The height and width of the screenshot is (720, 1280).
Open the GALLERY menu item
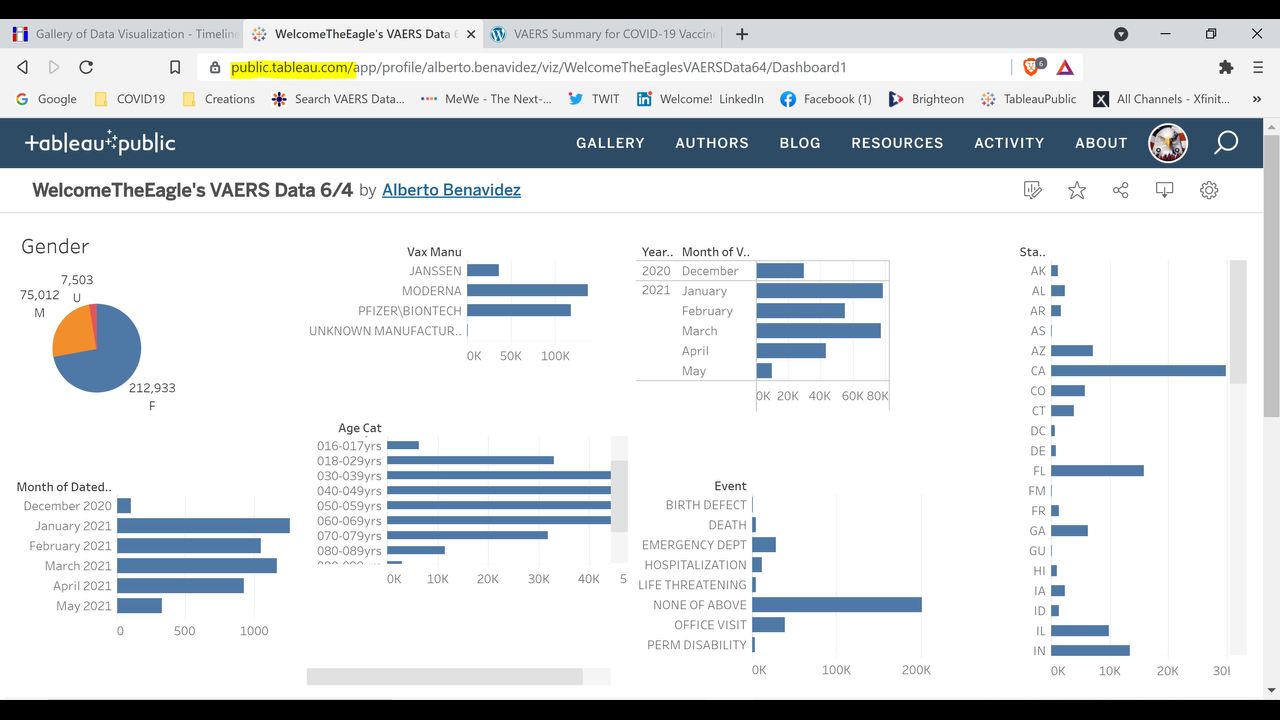click(610, 143)
